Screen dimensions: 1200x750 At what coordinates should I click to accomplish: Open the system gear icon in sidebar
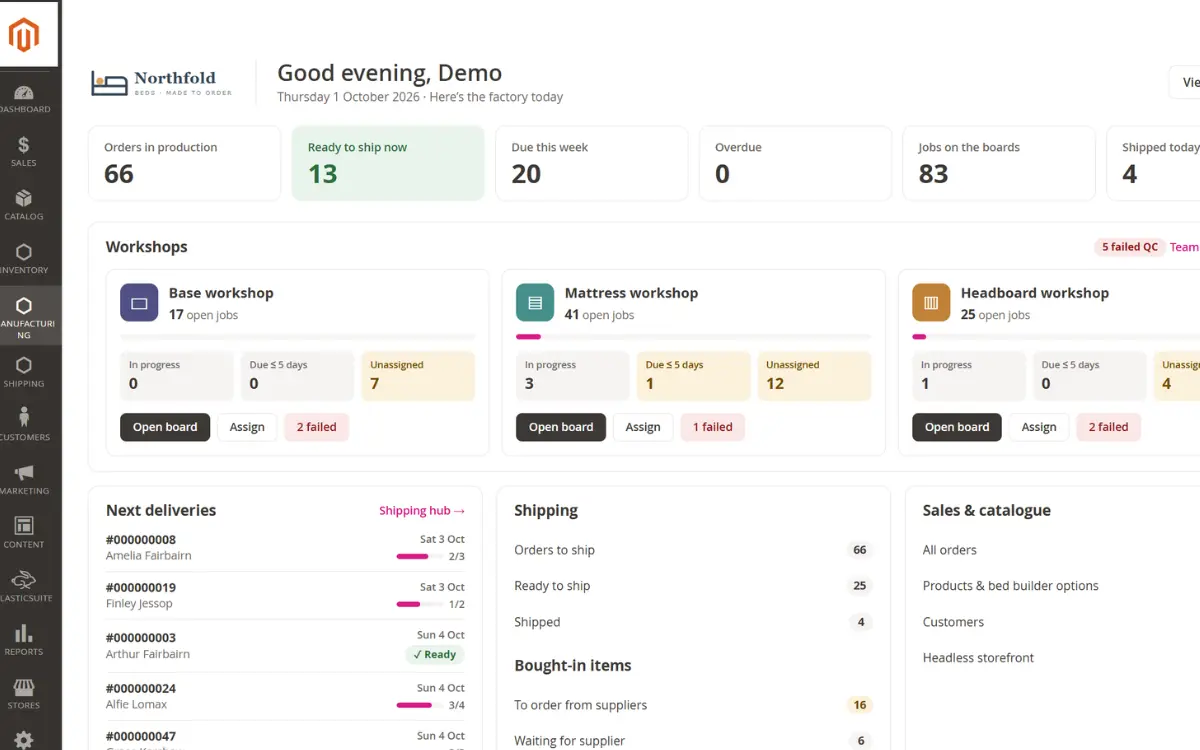tap(24, 739)
